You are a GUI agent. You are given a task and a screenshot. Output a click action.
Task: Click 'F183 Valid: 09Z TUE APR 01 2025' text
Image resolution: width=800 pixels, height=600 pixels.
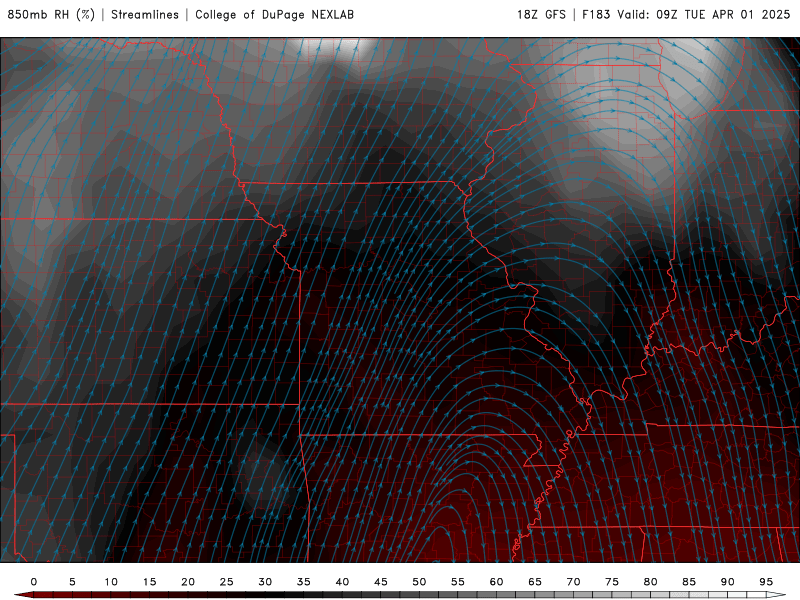click(x=686, y=15)
